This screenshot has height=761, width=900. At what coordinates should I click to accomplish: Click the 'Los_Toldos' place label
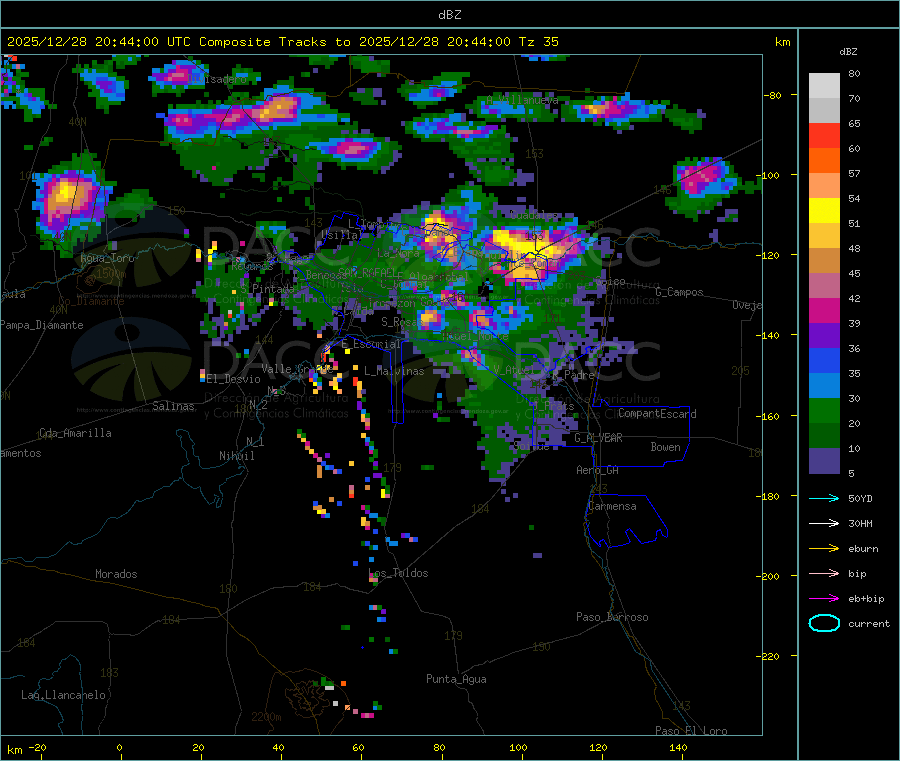click(398, 573)
